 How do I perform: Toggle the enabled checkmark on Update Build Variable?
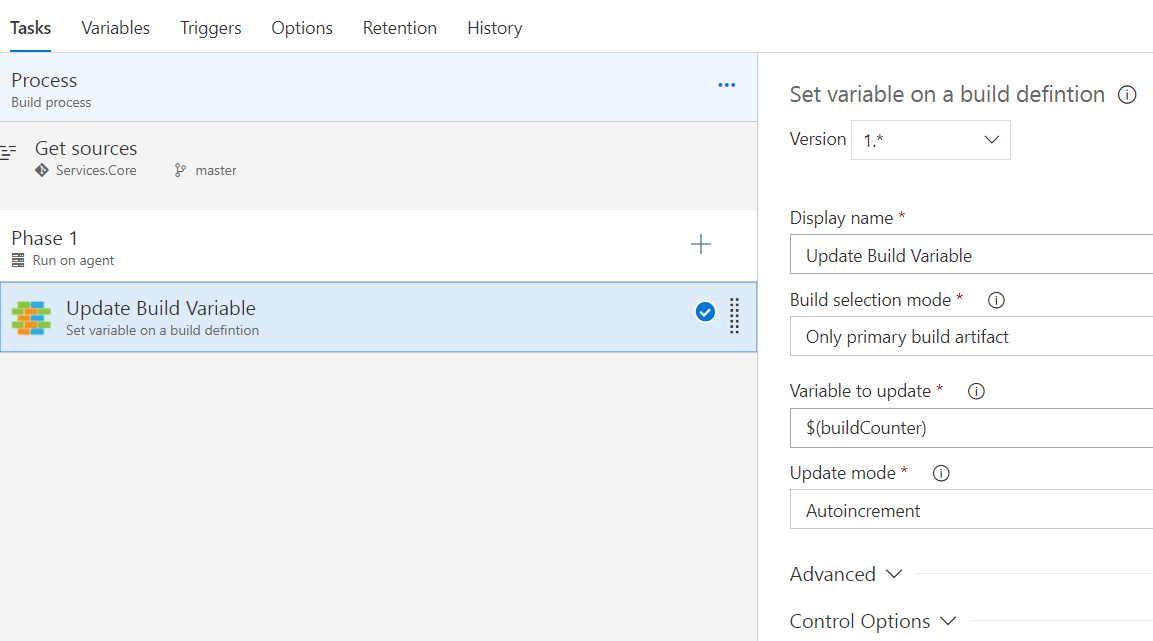pyautogui.click(x=705, y=311)
